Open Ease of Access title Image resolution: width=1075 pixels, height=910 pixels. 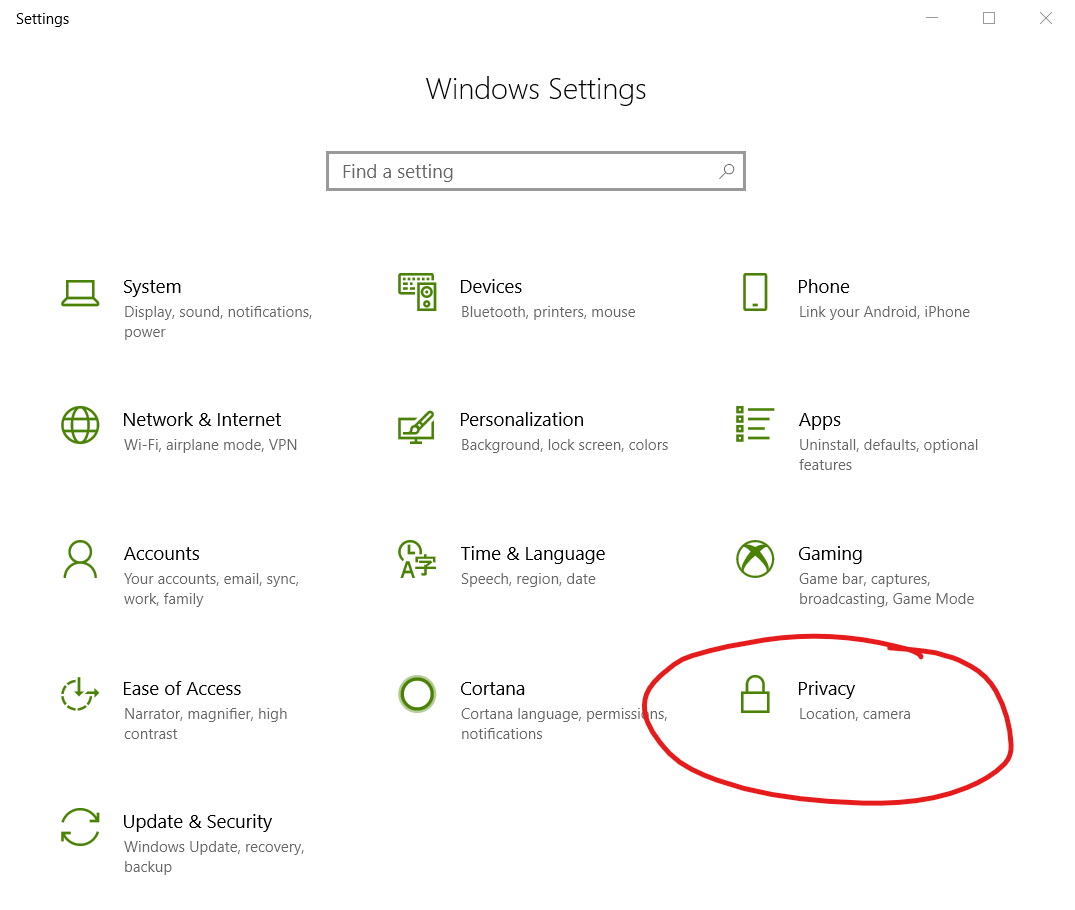tap(182, 689)
